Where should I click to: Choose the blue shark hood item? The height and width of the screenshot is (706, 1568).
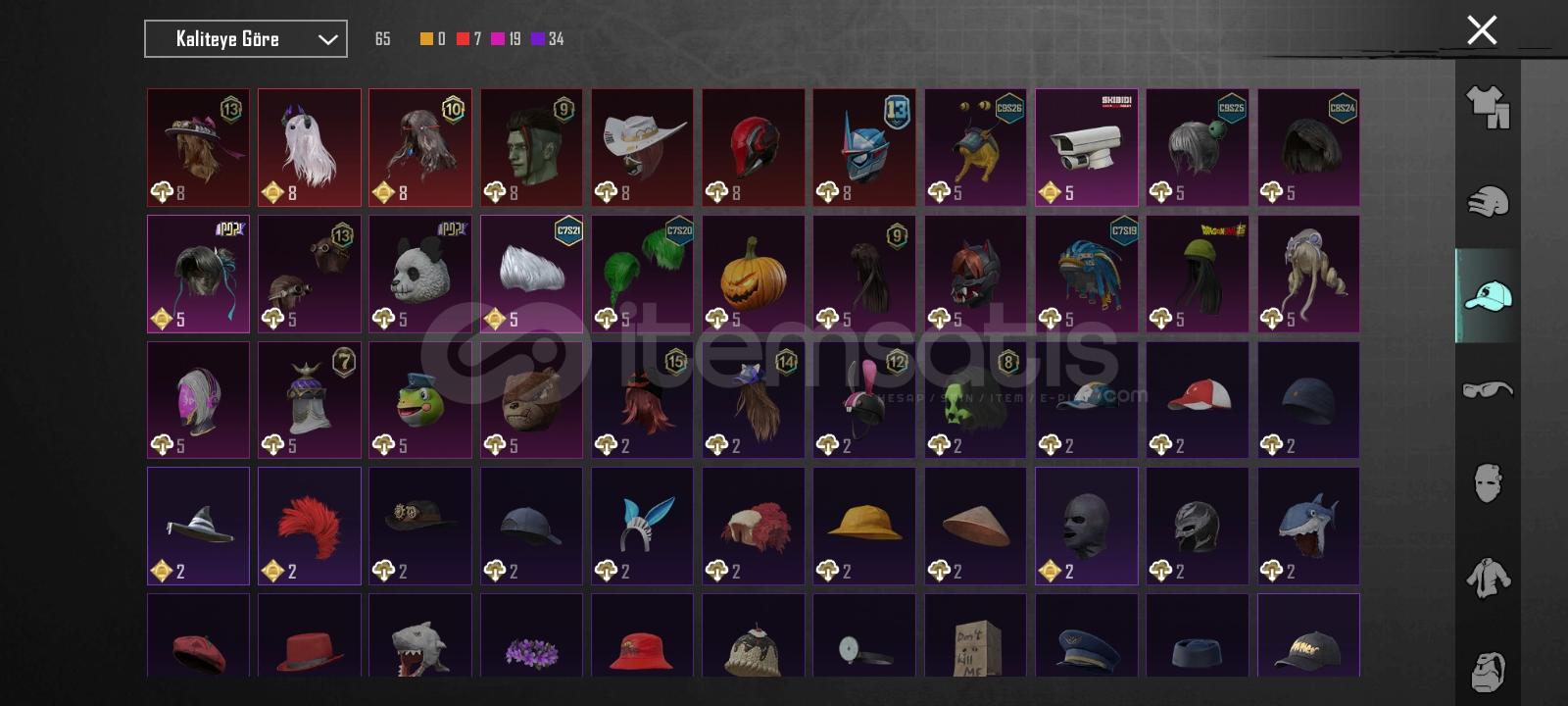[1308, 526]
